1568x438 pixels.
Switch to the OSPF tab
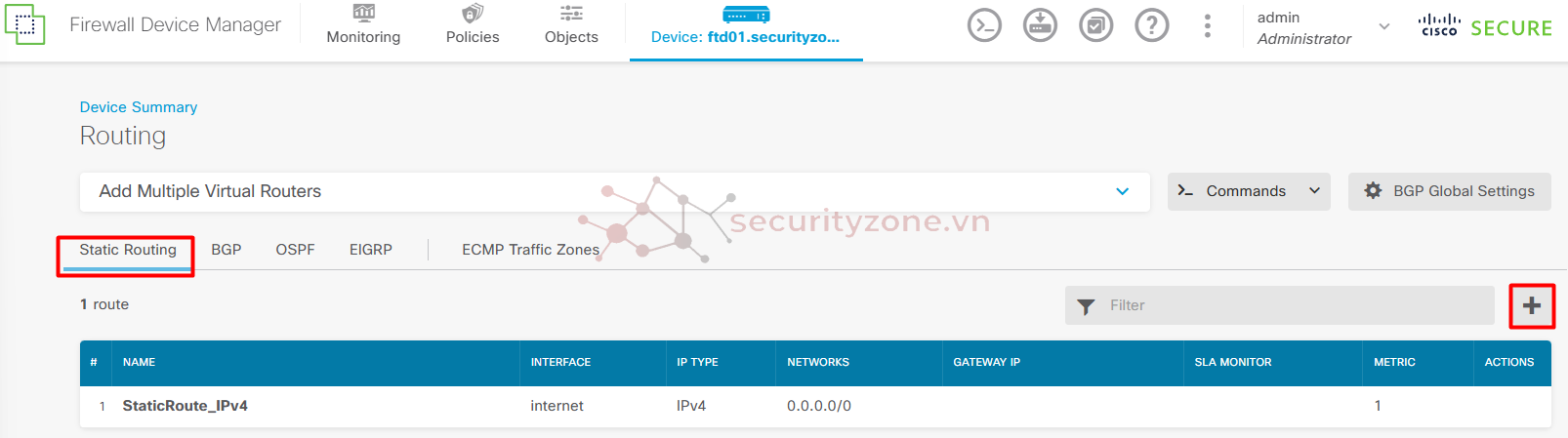pyautogui.click(x=295, y=250)
